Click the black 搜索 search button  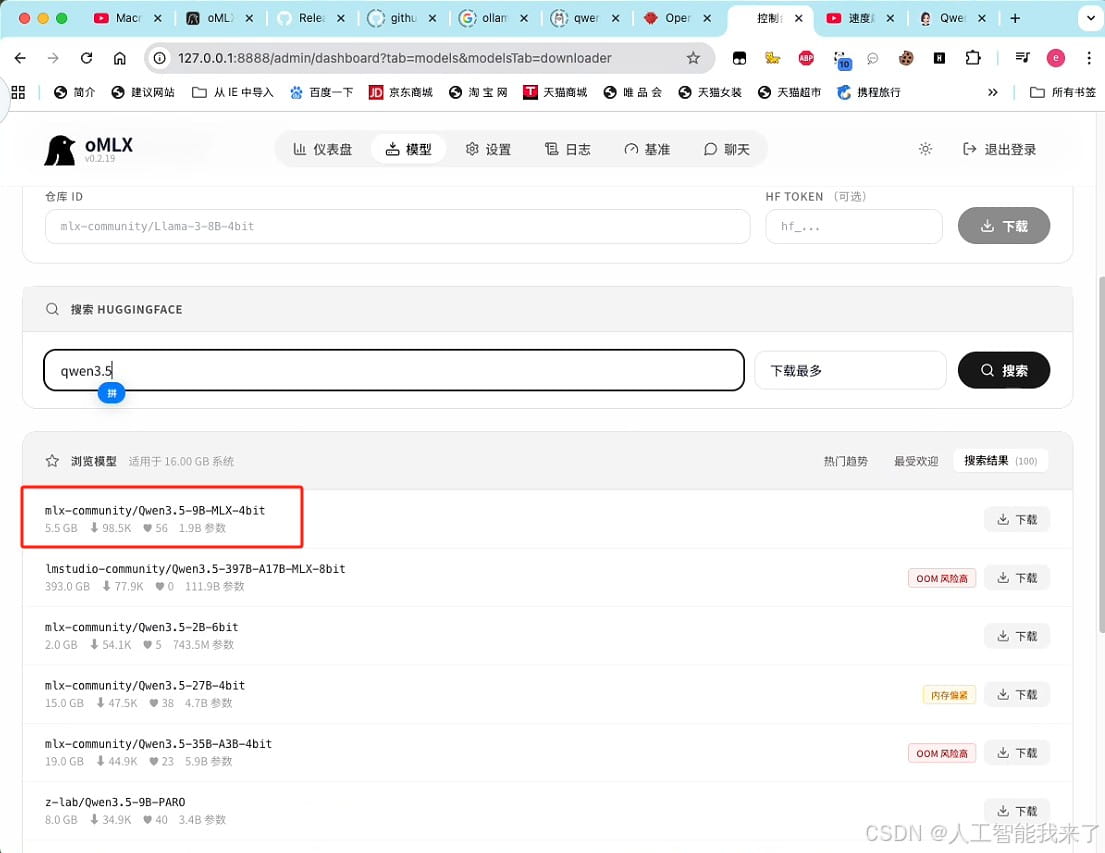(x=1004, y=370)
